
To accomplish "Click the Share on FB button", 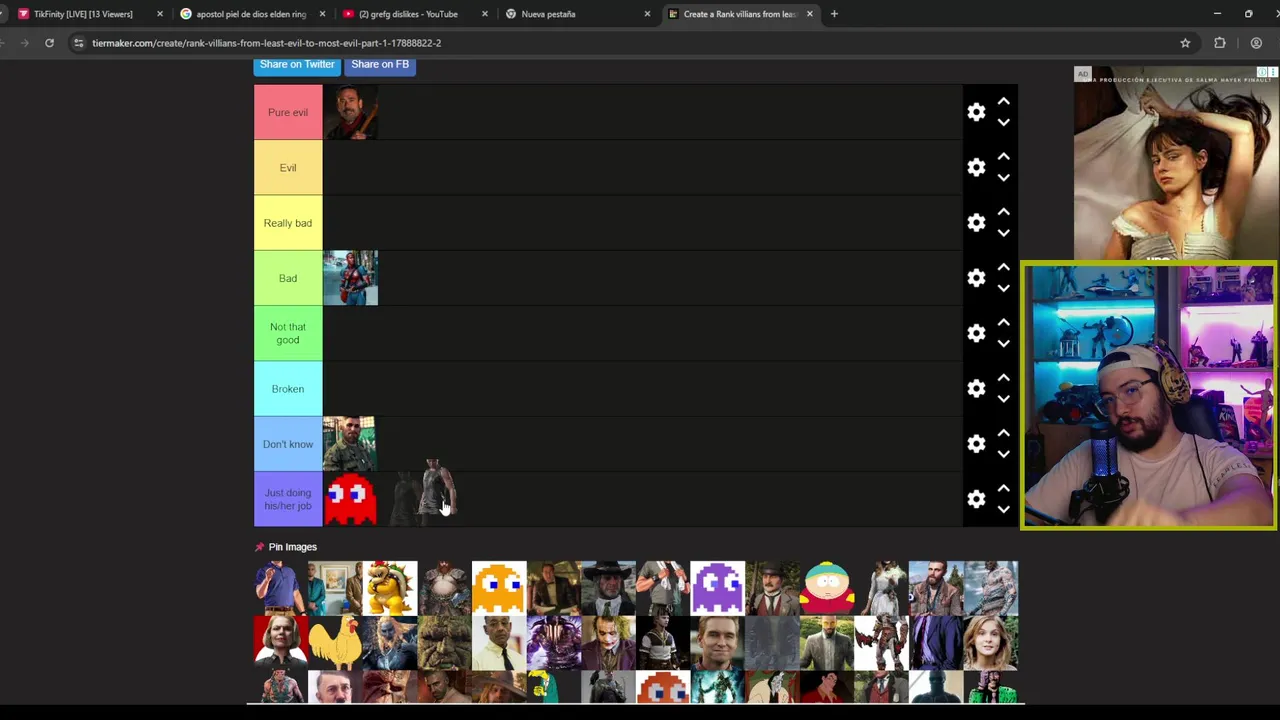I will coord(380,65).
